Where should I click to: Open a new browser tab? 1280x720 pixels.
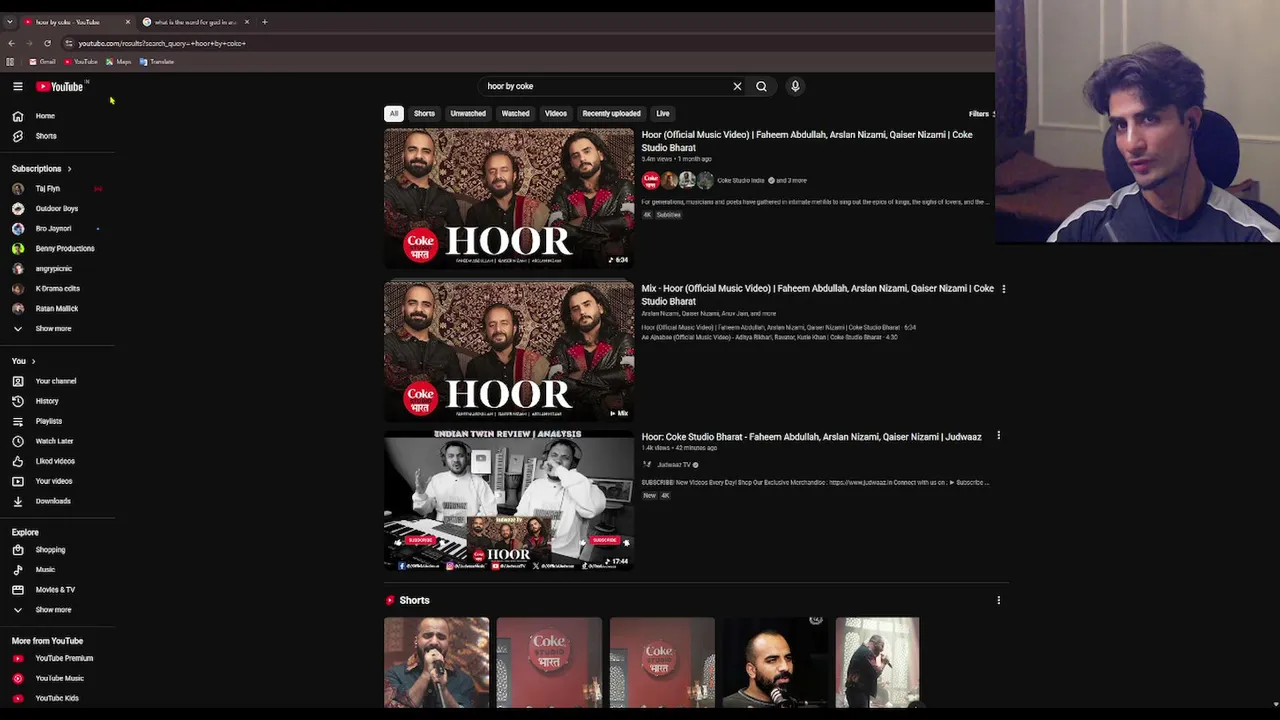264,22
